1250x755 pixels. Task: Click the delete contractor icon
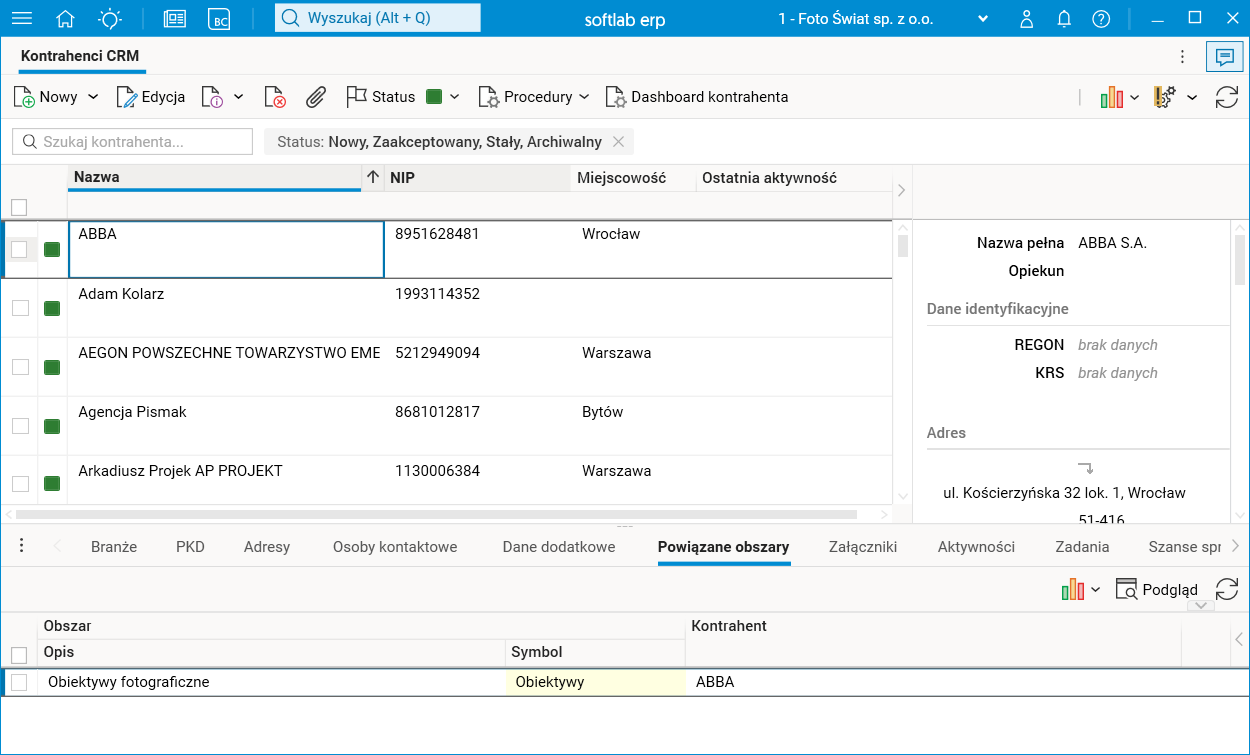coord(275,97)
